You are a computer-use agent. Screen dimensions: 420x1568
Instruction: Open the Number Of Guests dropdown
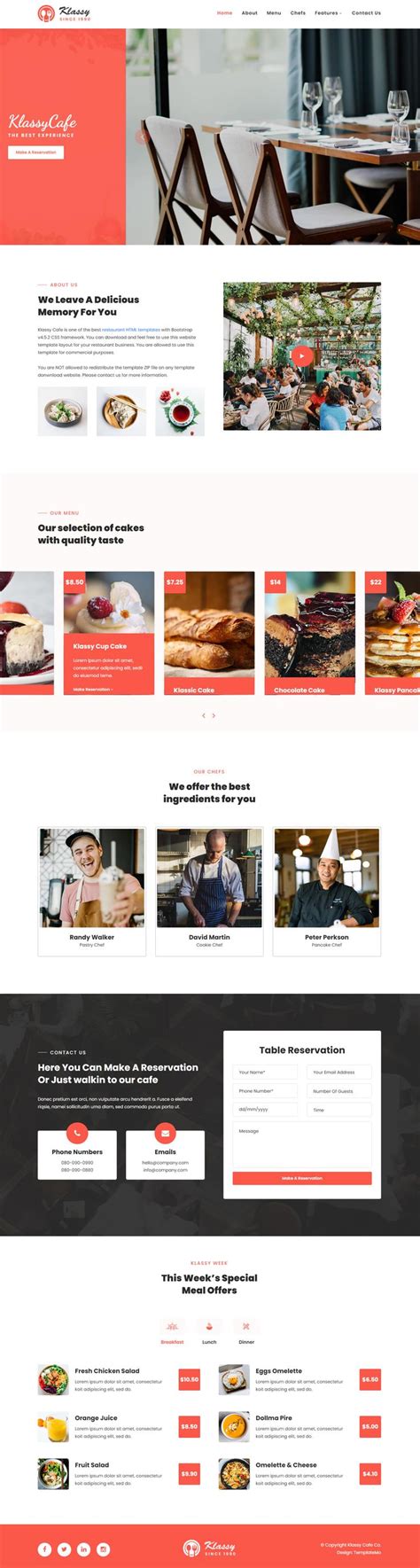(339, 1090)
